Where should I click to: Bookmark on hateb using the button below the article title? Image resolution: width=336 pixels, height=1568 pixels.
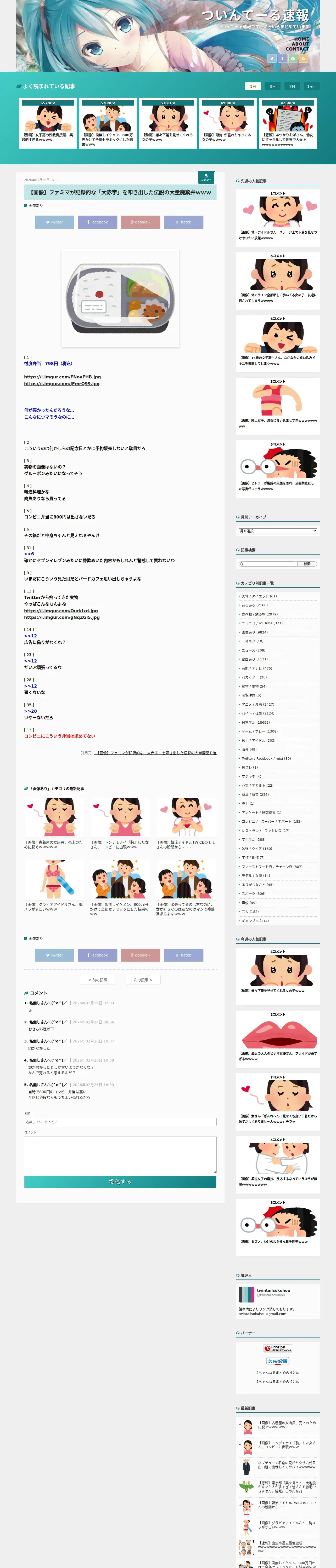183,222
